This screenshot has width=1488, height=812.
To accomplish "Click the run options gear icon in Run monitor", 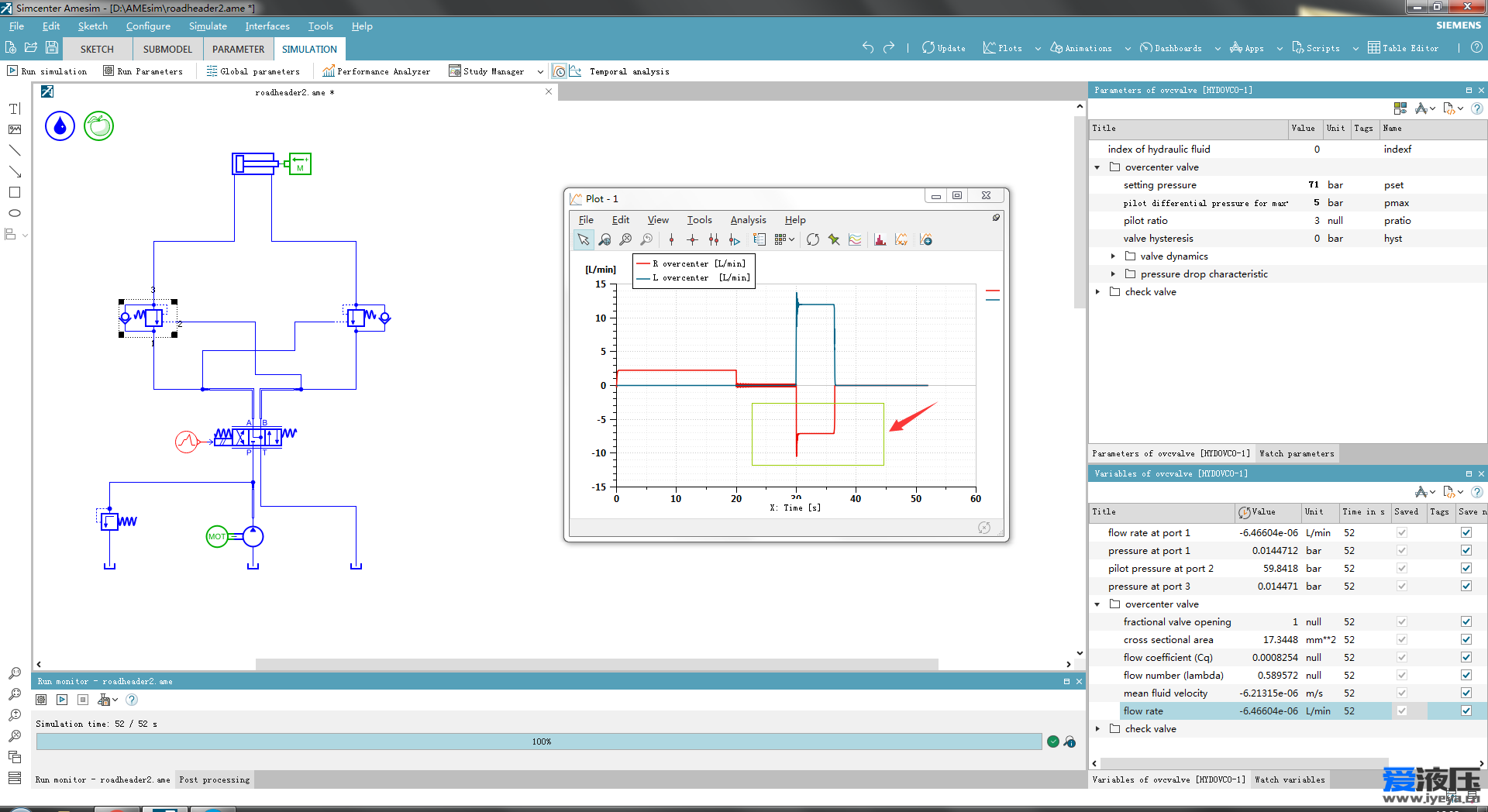I will click(x=41, y=700).
